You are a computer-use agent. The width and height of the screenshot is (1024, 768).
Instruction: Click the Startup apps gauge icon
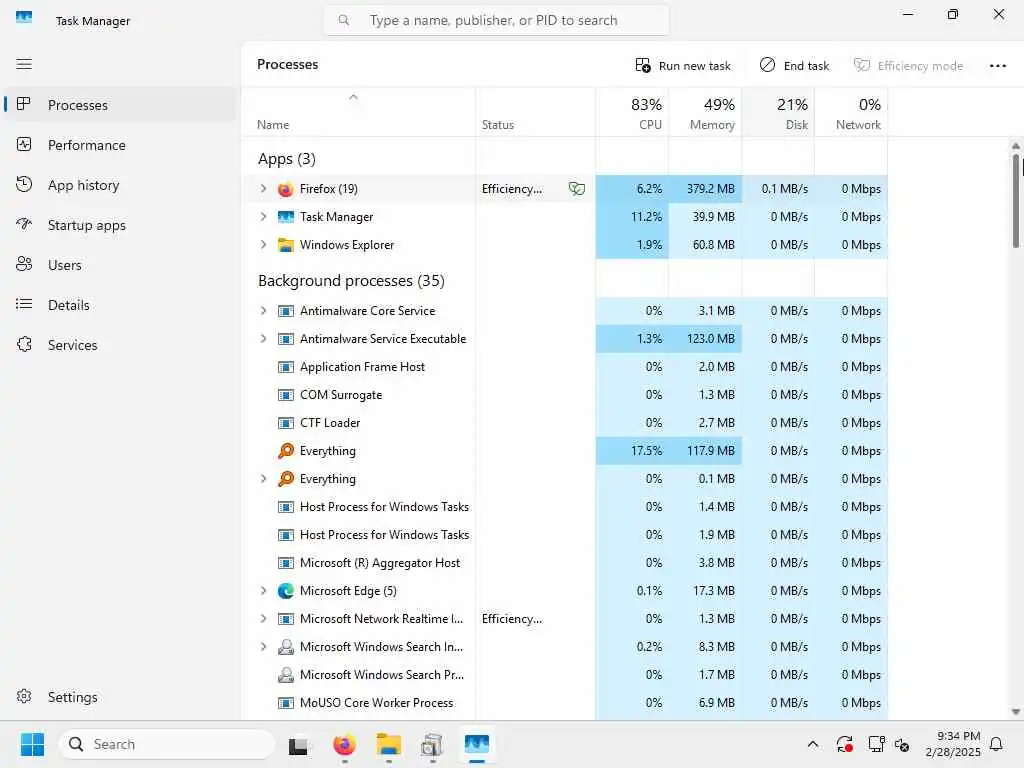pyautogui.click(x=24, y=224)
